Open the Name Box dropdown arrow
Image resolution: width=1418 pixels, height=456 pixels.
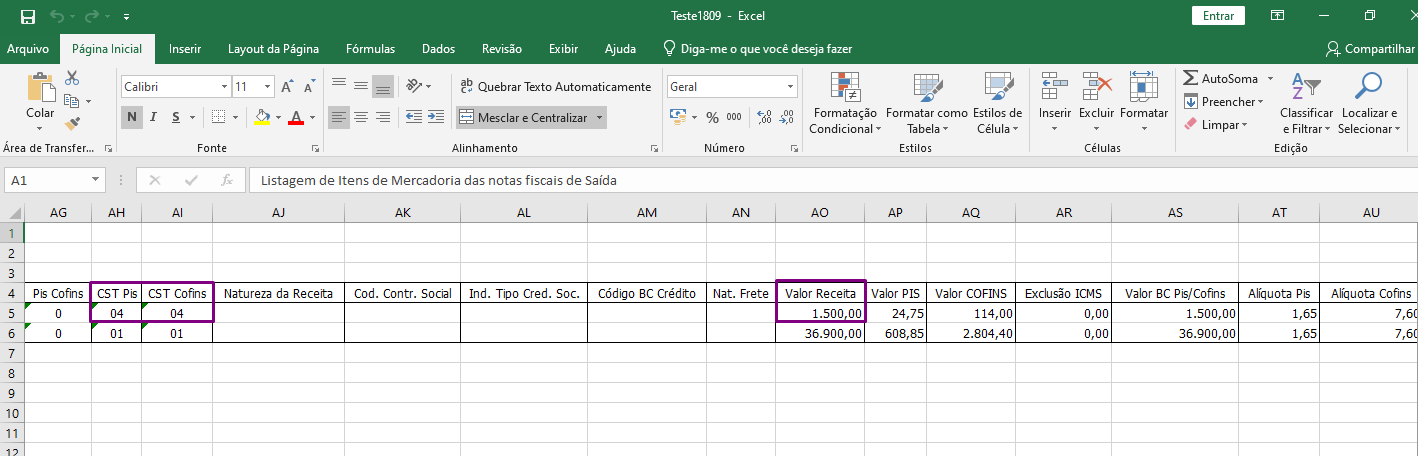[x=96, y=181]
